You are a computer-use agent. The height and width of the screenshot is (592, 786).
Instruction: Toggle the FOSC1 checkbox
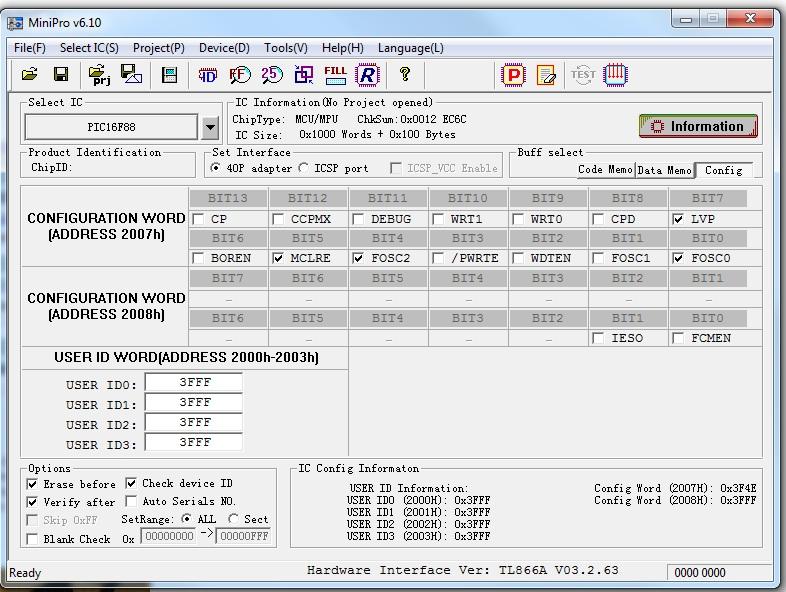598,258
